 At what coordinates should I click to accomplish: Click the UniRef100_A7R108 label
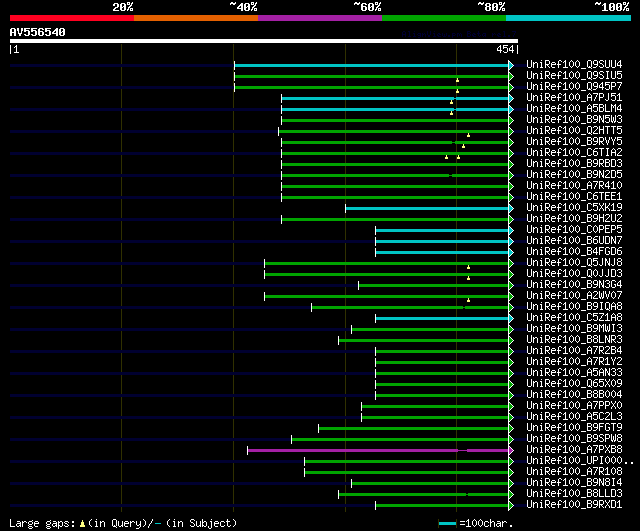pyautogui.click(x=574, y=472)
